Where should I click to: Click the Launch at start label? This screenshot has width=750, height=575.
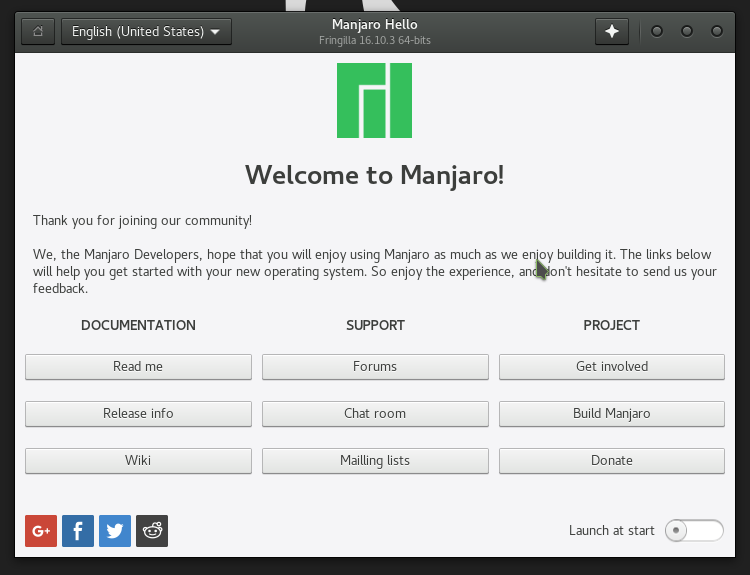pyautogui.click(x=611, y=531)
